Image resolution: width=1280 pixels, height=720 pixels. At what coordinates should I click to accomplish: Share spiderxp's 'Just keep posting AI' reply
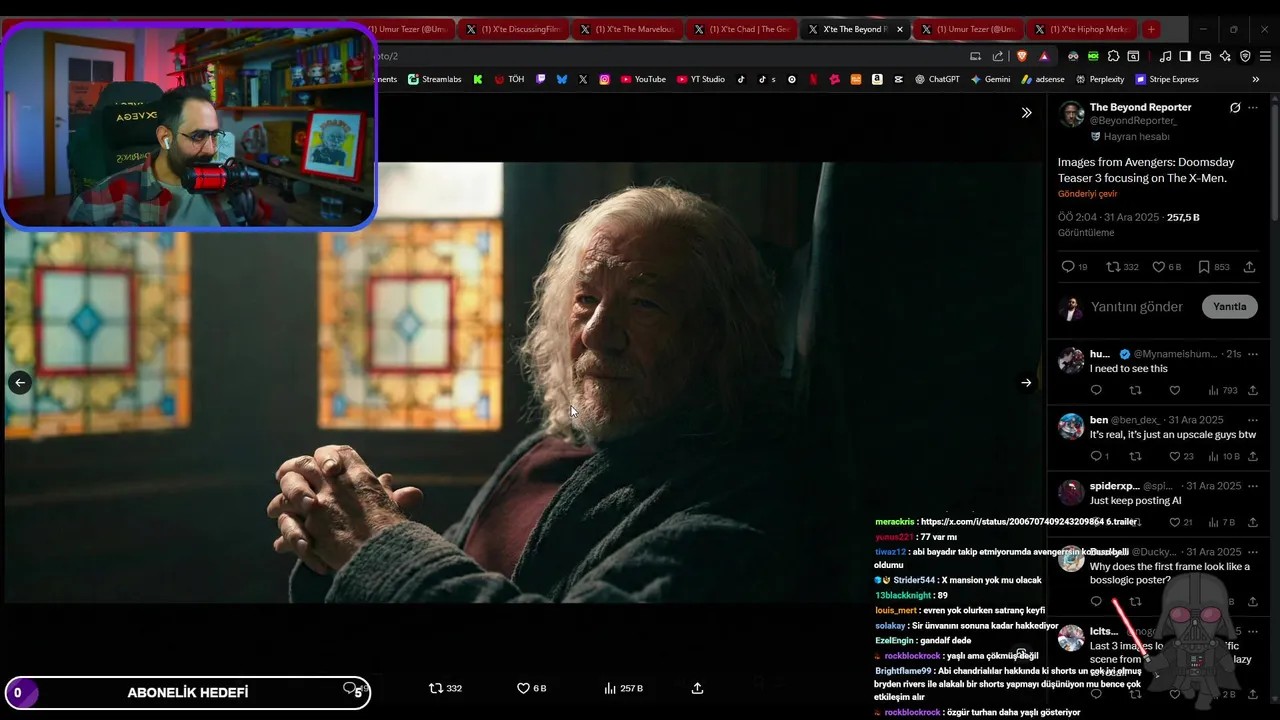[x=1253, y=522]
